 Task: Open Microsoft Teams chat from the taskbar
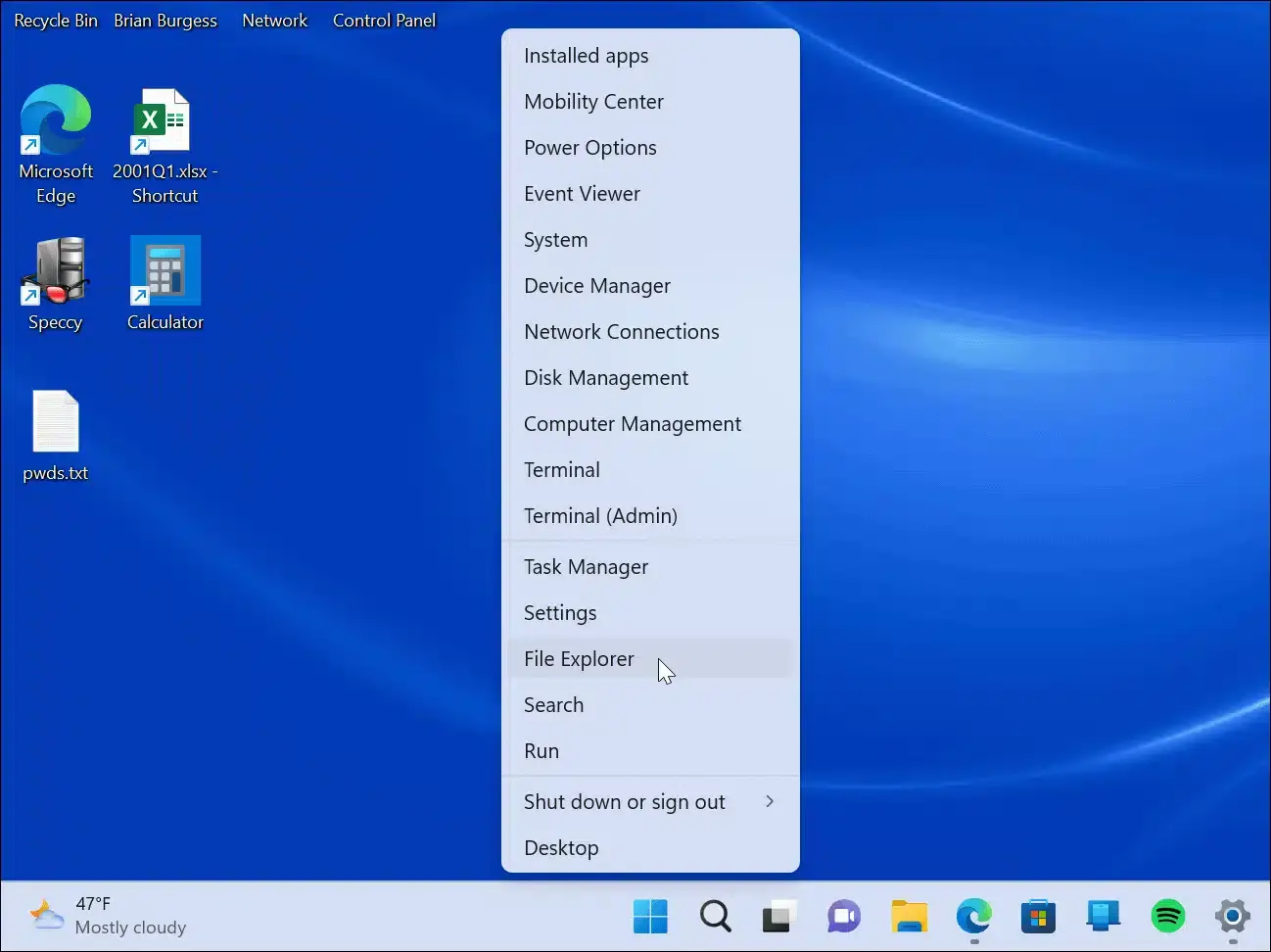(x=843, y=917)
